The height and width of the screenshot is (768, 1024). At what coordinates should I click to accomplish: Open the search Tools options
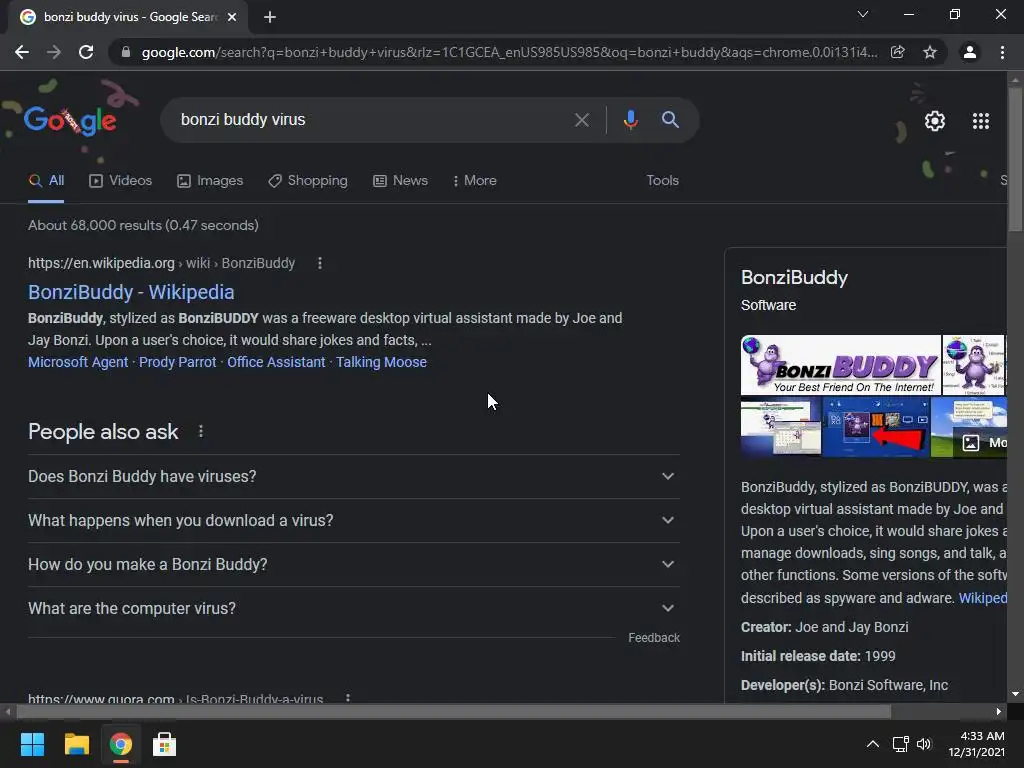tap(662, 180)
